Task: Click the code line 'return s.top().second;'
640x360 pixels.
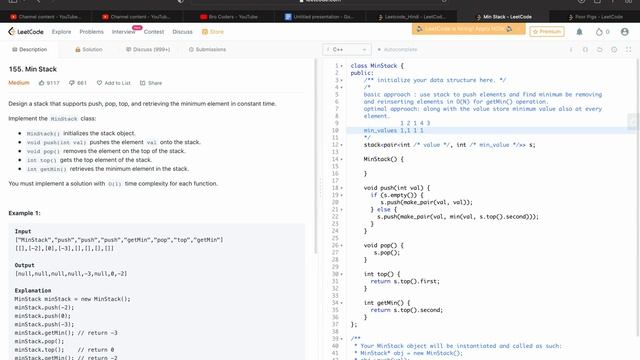Action: [406, 310]
